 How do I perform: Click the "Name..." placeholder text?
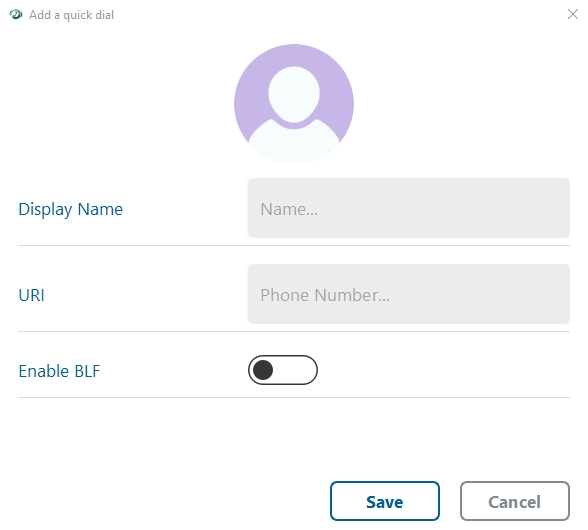click(x=289, y=209)
